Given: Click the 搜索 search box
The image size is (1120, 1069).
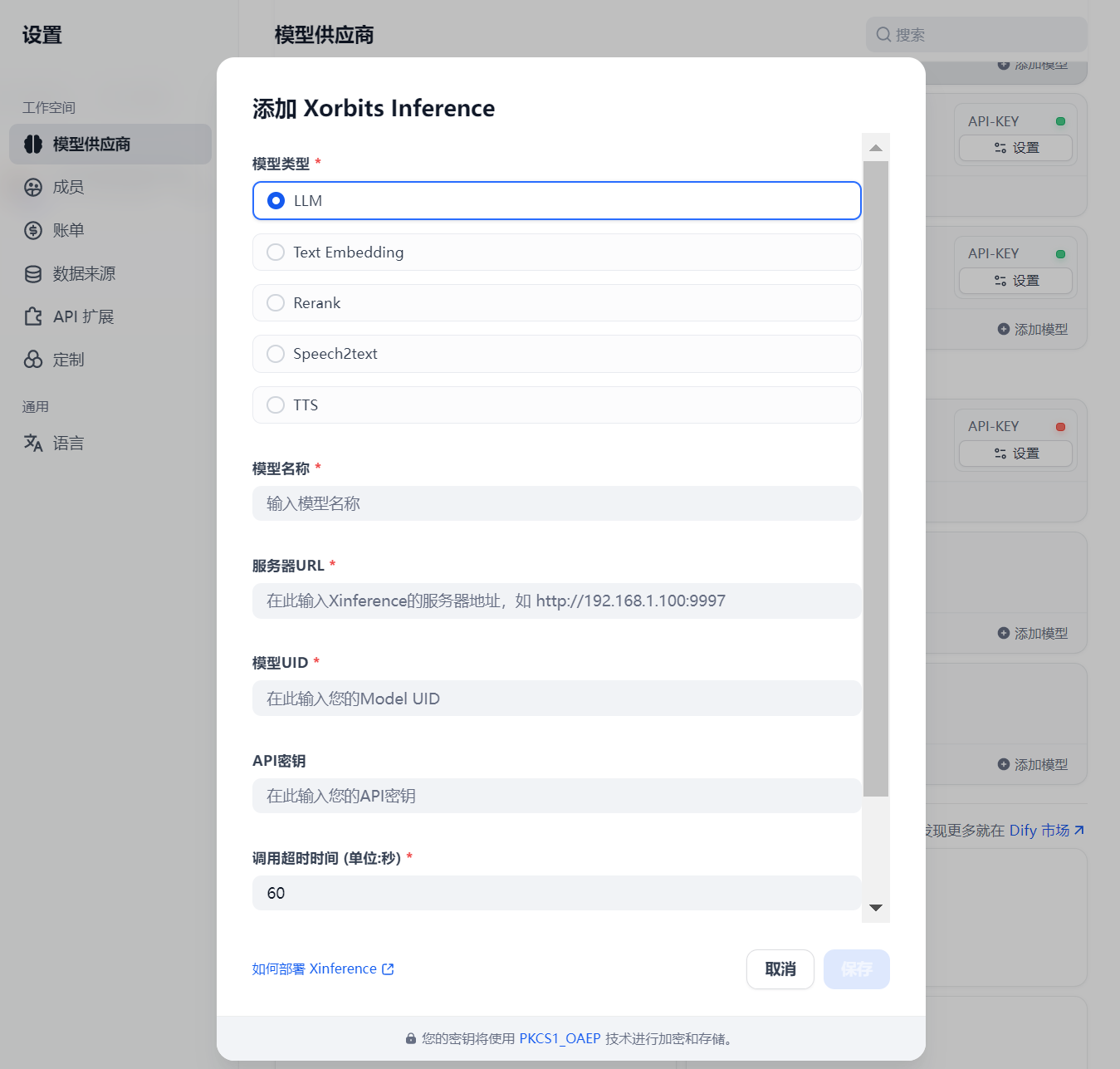Looking at the screenshot, I should pyautogui.click(x=976, y=35).
